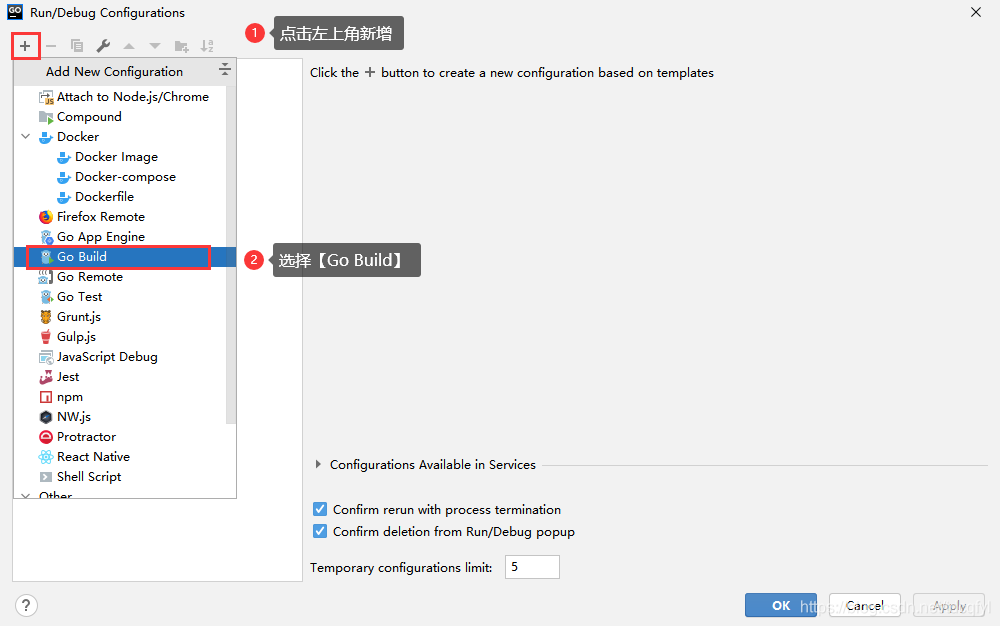The width and height of the screenshot is (1000, 626).
Task: Expand Configurations Available in Services
Action: click(318, 464)
